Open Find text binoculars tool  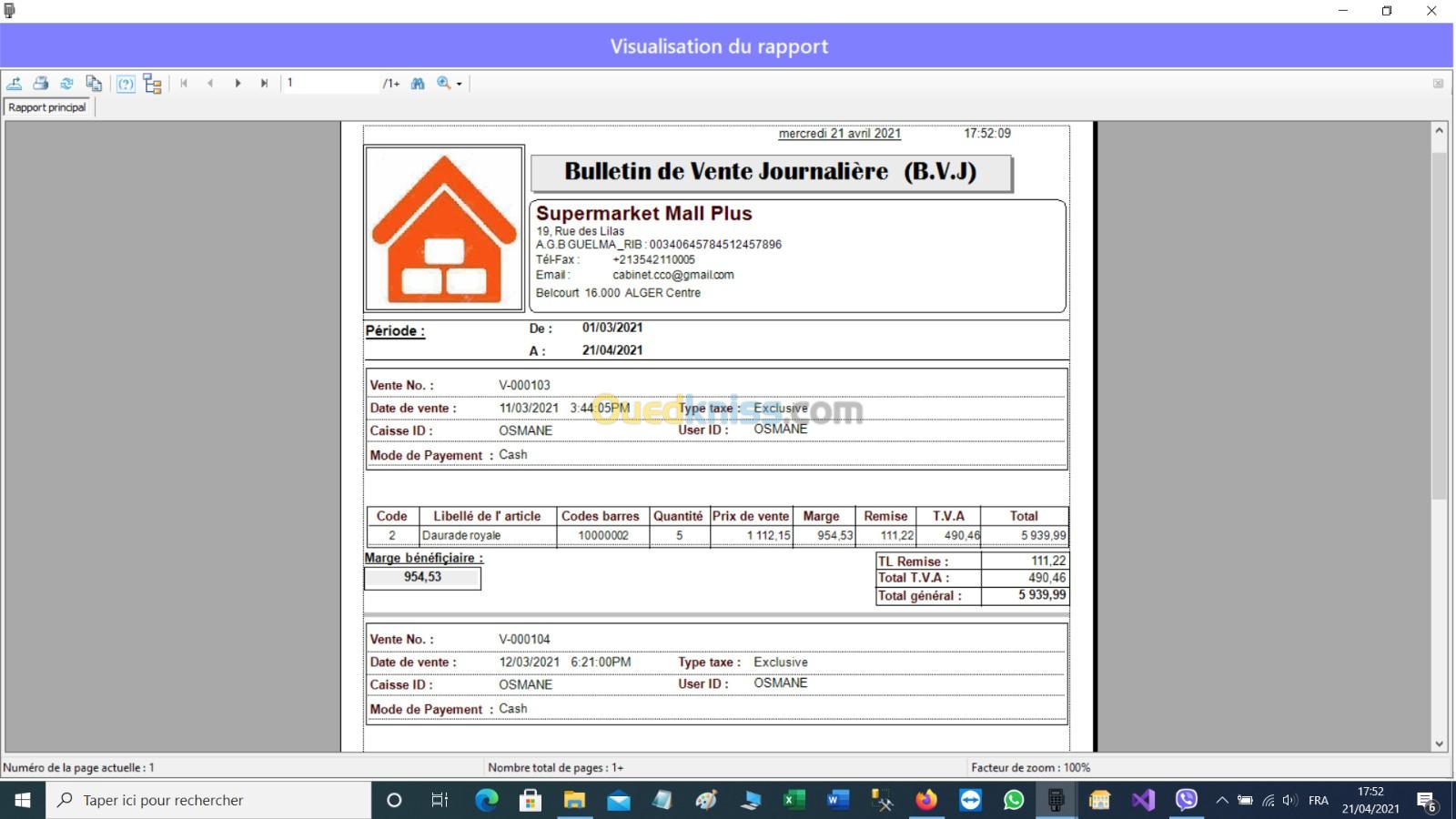point(418,84)
